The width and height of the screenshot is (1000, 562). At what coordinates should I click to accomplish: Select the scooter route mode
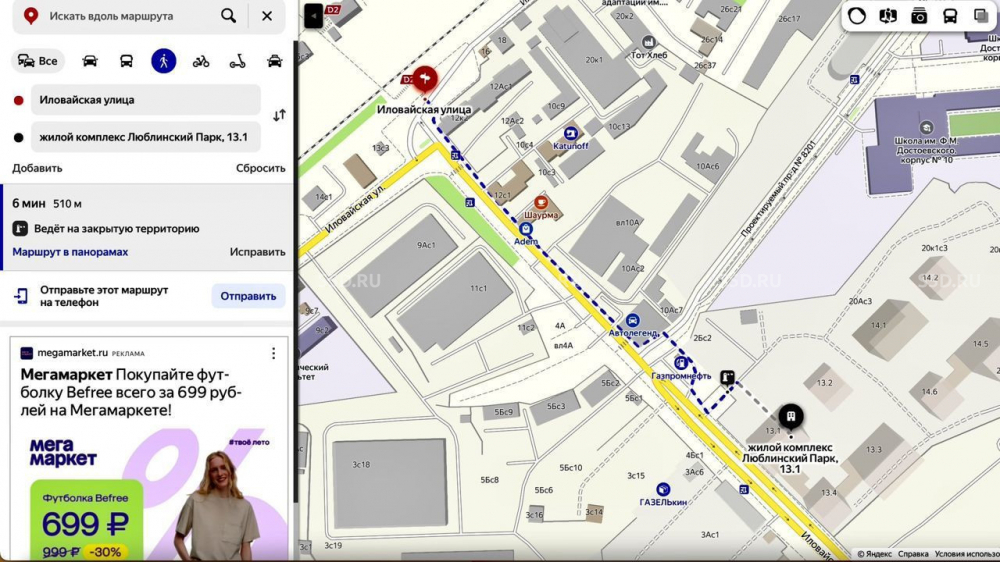(237, 61)
